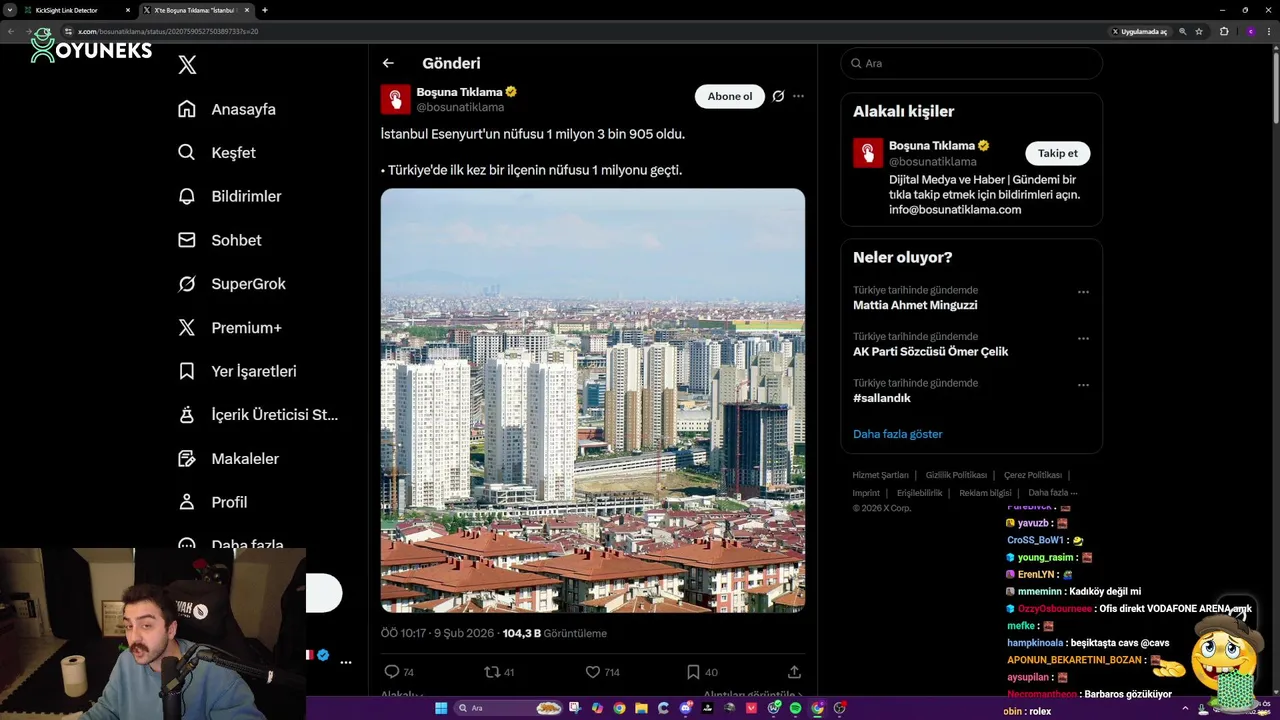Open Boşuna Tıklama in Alakalı kişiler

point(931,145)
